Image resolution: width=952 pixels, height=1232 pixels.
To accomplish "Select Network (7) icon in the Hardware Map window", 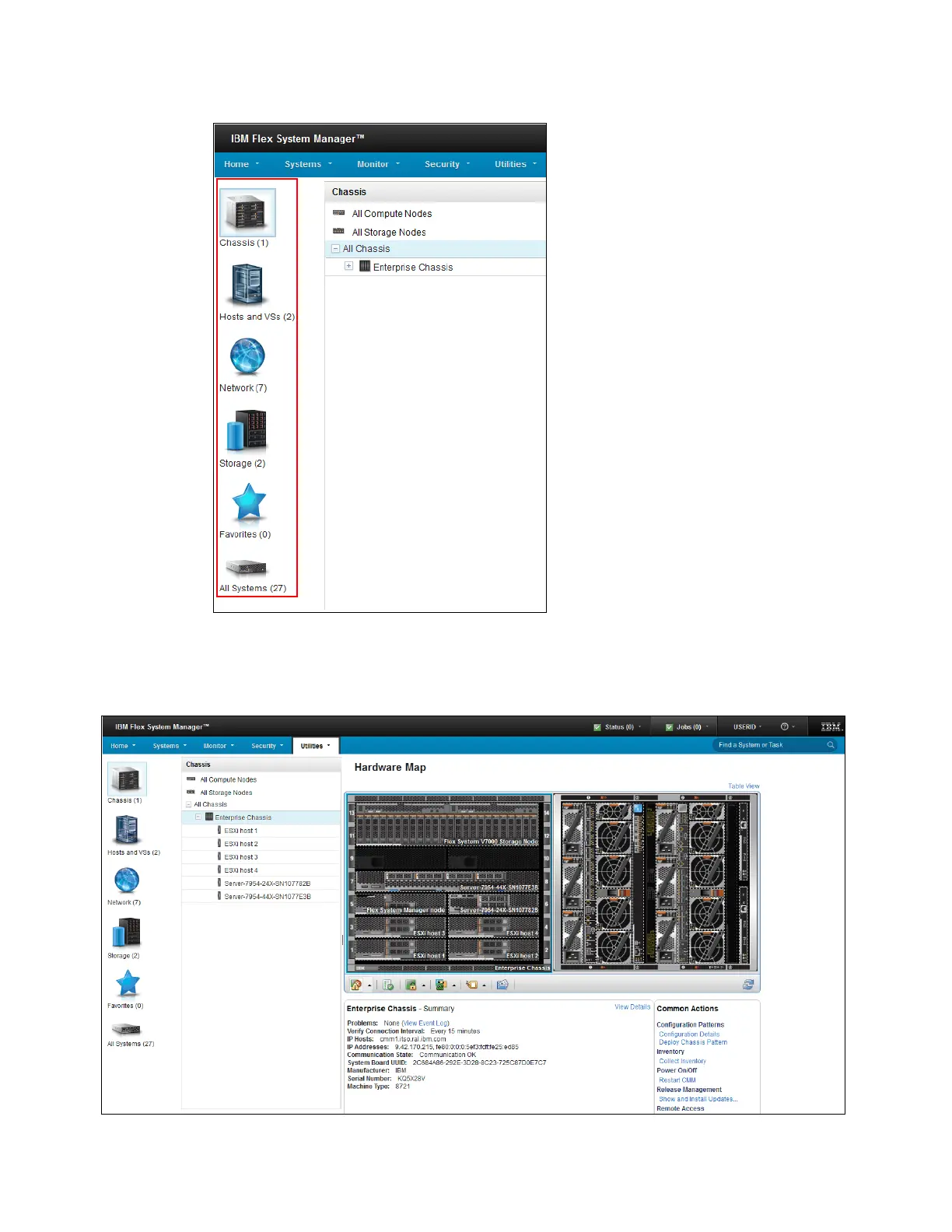I will 127,880.
